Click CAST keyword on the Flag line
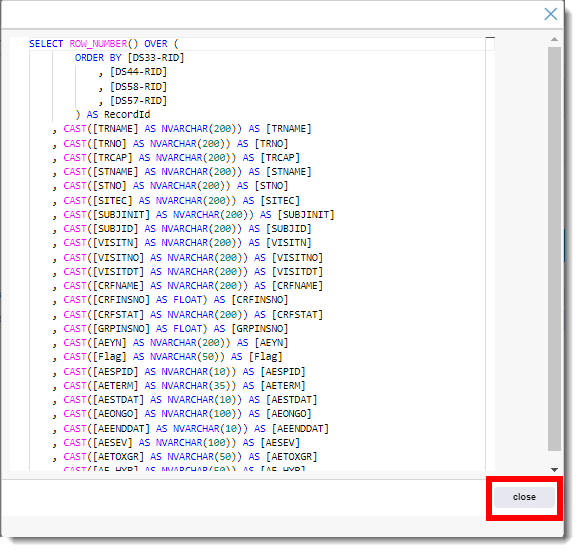Image resolution: width=580 pixels, height=552 pixels. (x=75, y=357)
